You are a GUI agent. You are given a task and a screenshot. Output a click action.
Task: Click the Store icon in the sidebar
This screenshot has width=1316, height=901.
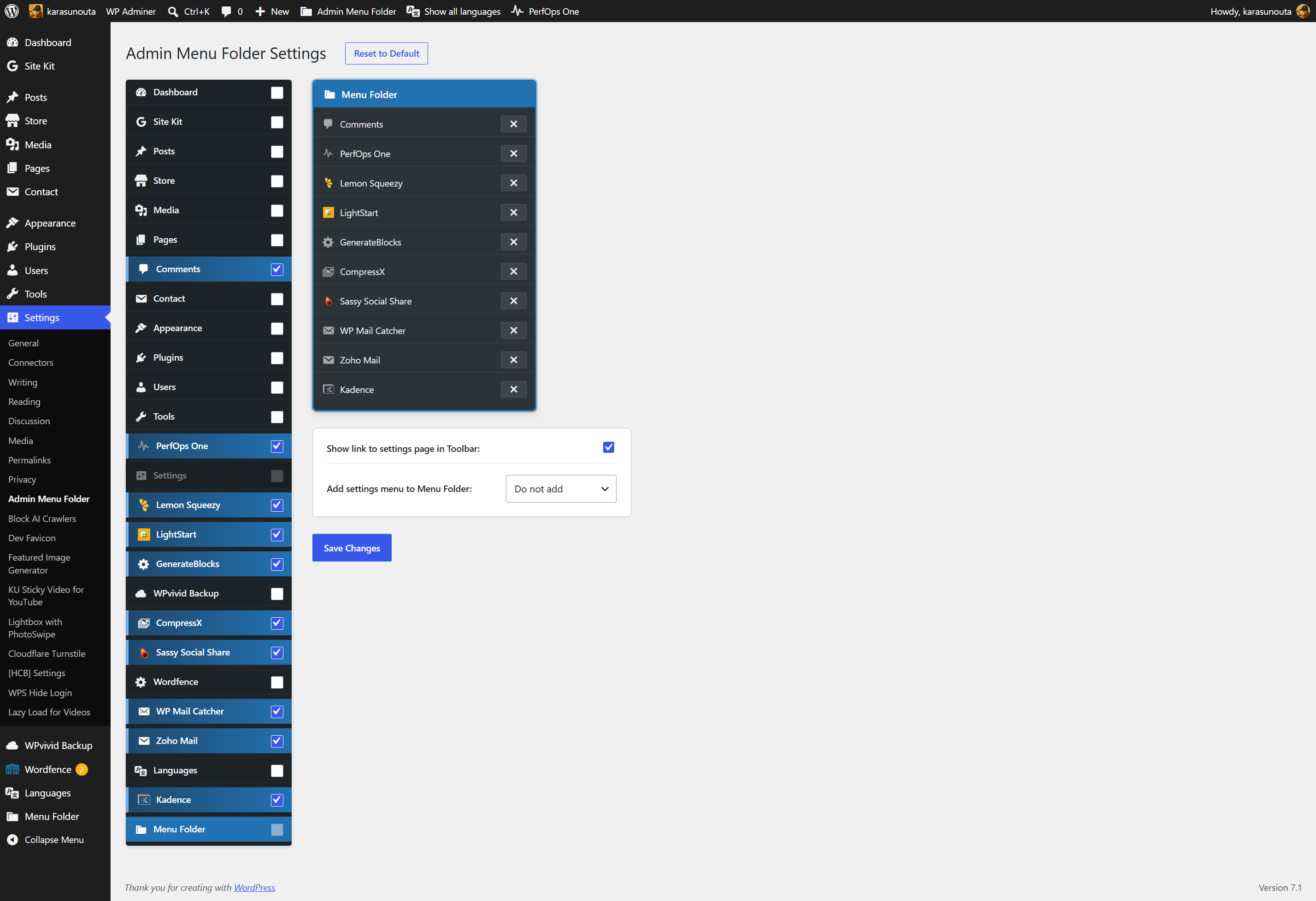point(12,121)
